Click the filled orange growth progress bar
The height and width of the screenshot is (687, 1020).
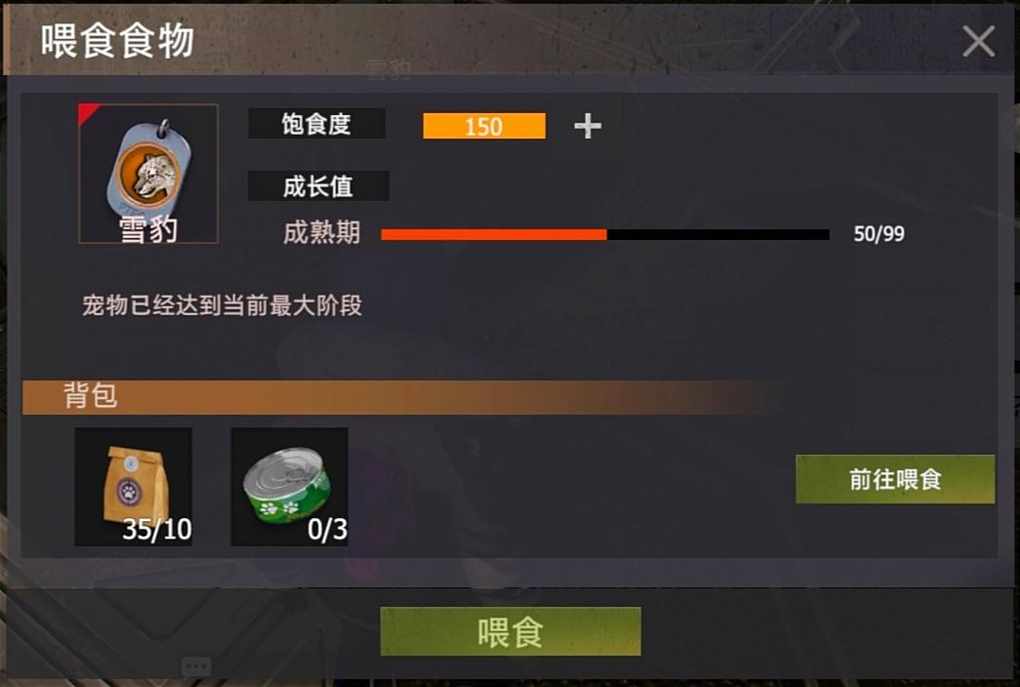(x=494, y=234)
